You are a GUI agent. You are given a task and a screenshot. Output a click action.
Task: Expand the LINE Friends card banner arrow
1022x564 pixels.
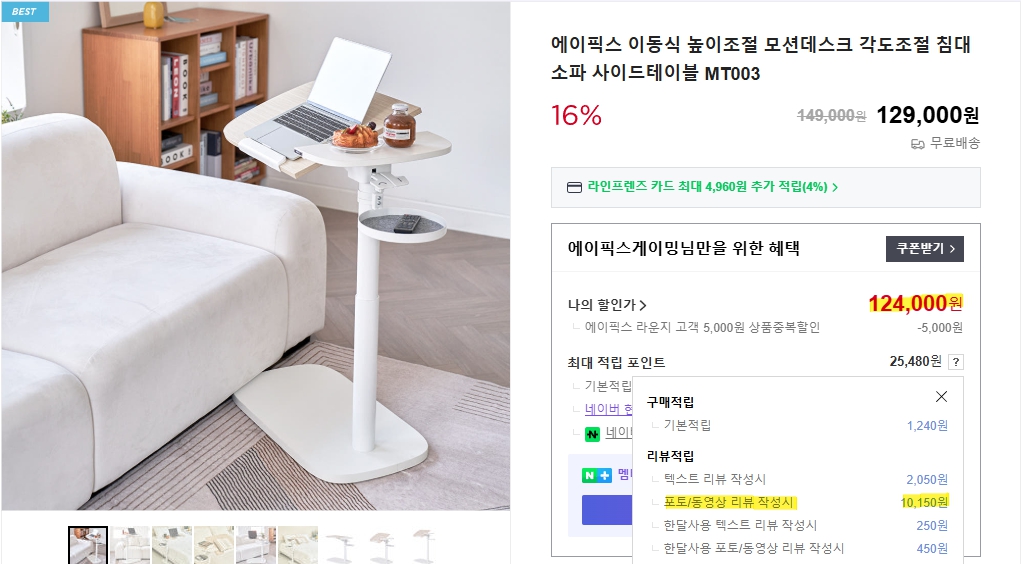point(835,188)
